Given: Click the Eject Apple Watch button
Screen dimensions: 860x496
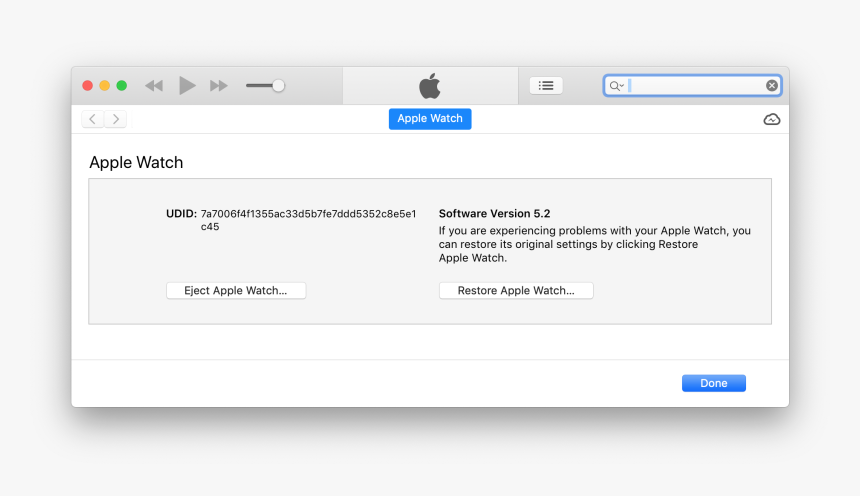Looking at the screenshot, I should 236,290.
